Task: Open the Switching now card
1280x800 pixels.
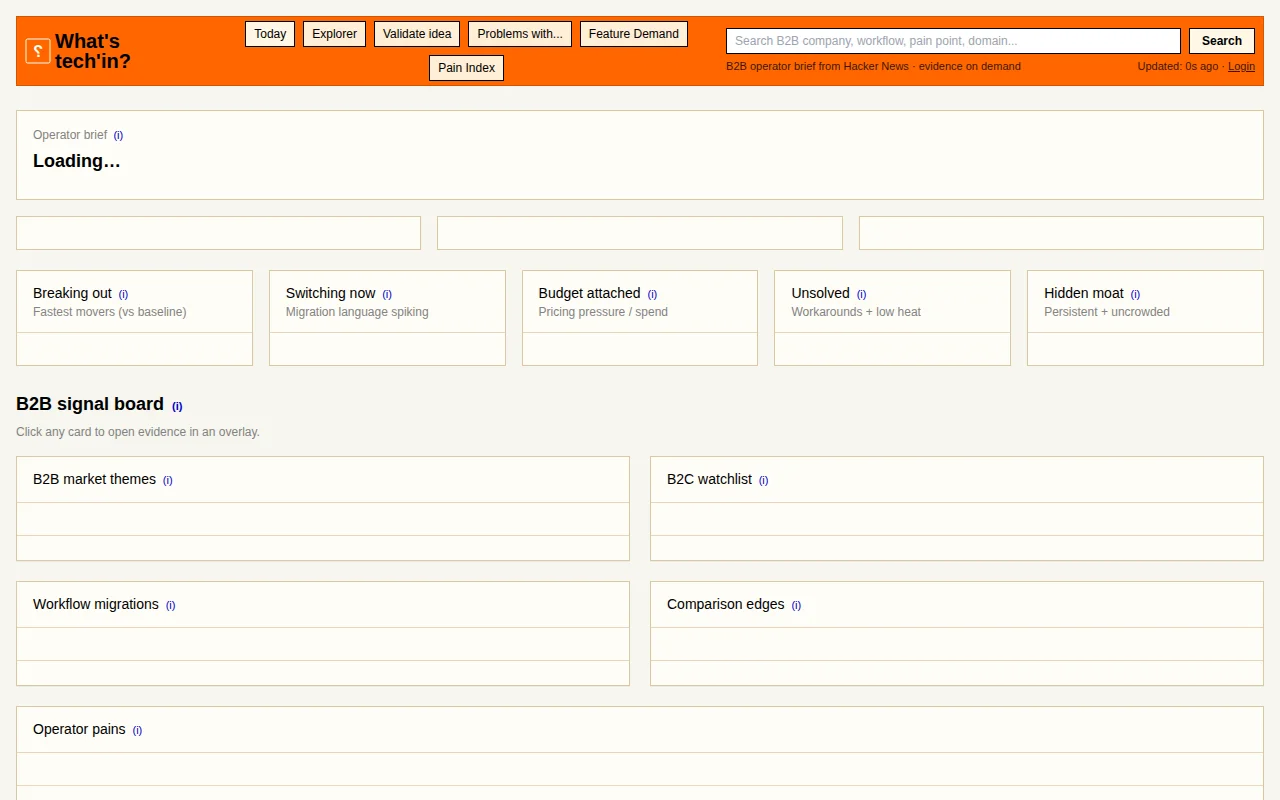Action: pos(387,318)
